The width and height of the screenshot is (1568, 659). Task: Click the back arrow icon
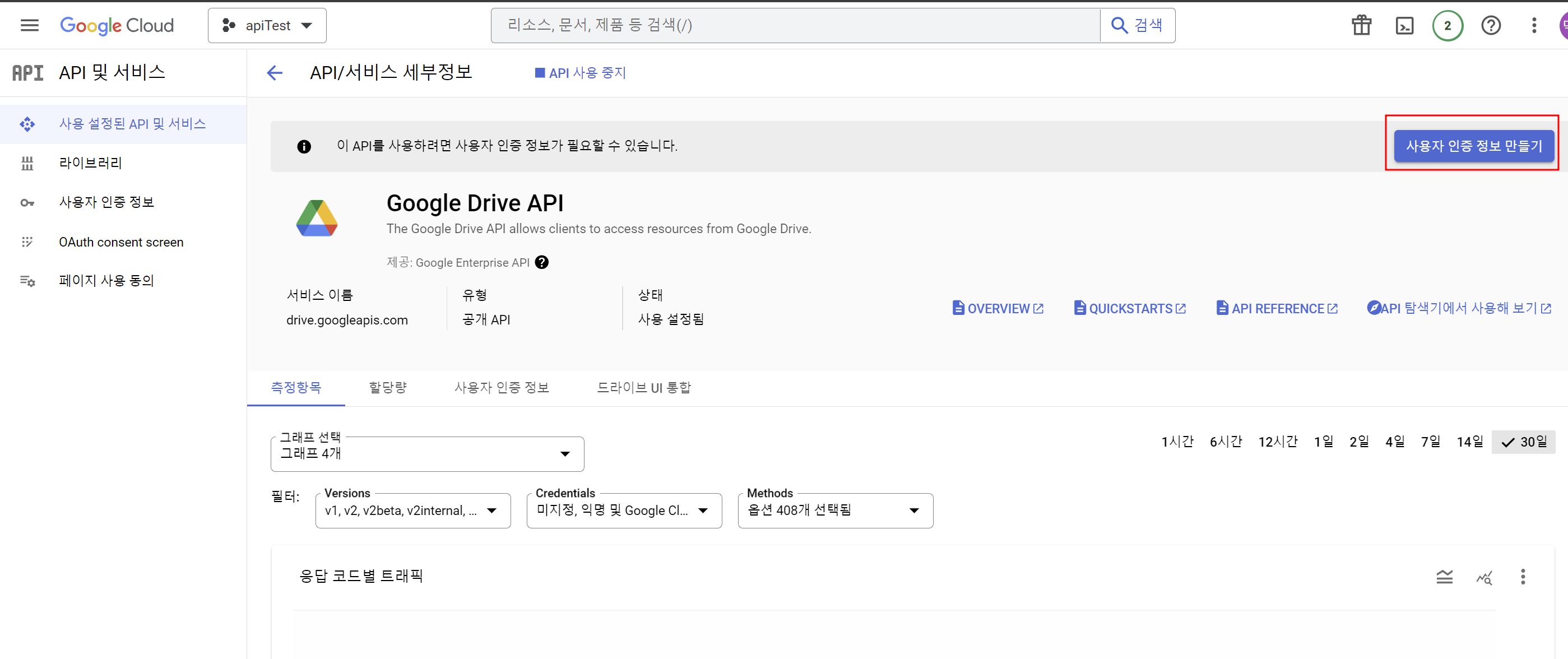click(x=275, y=73)
